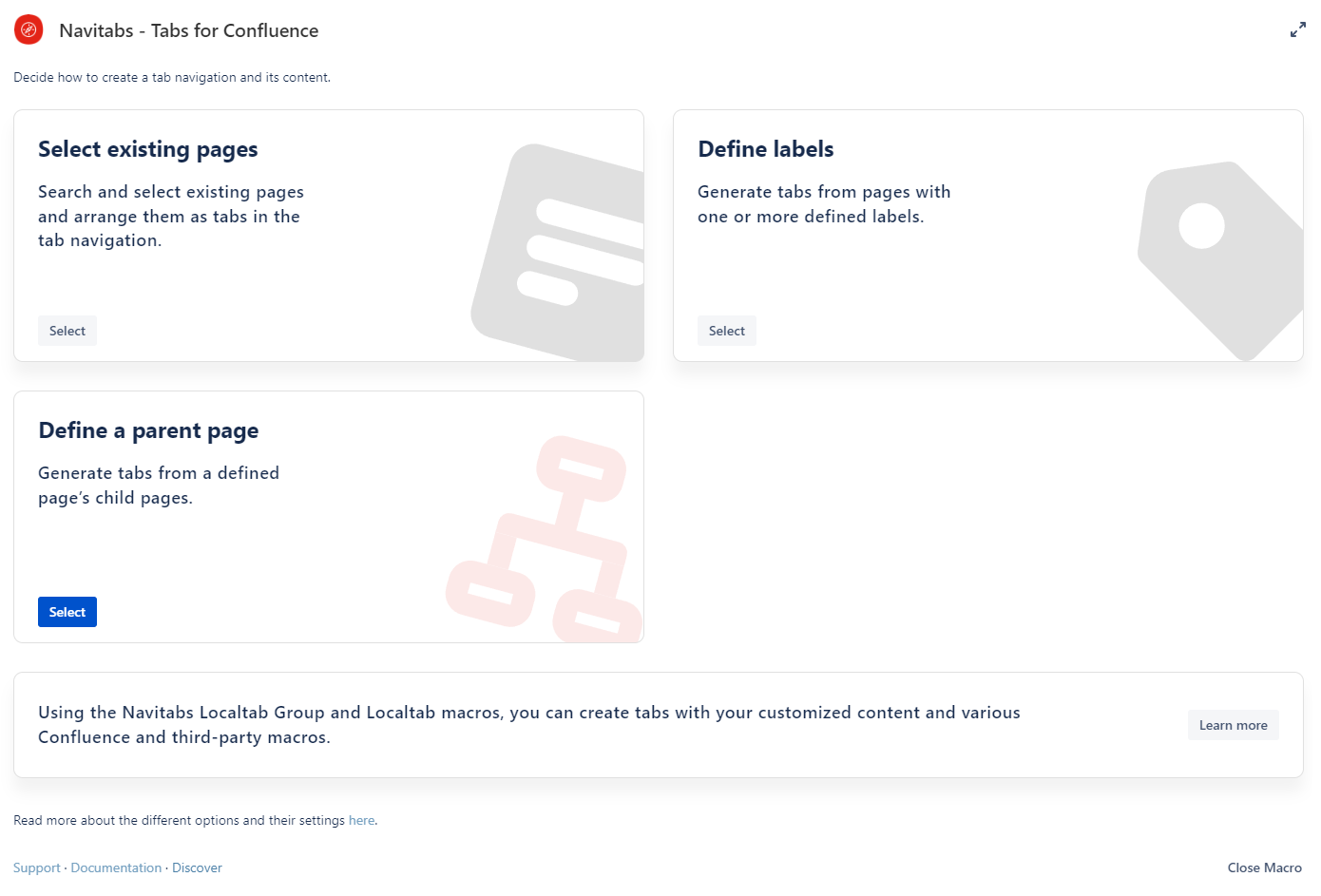
Task: Click Close Macro
Action: click(1264, 867)
